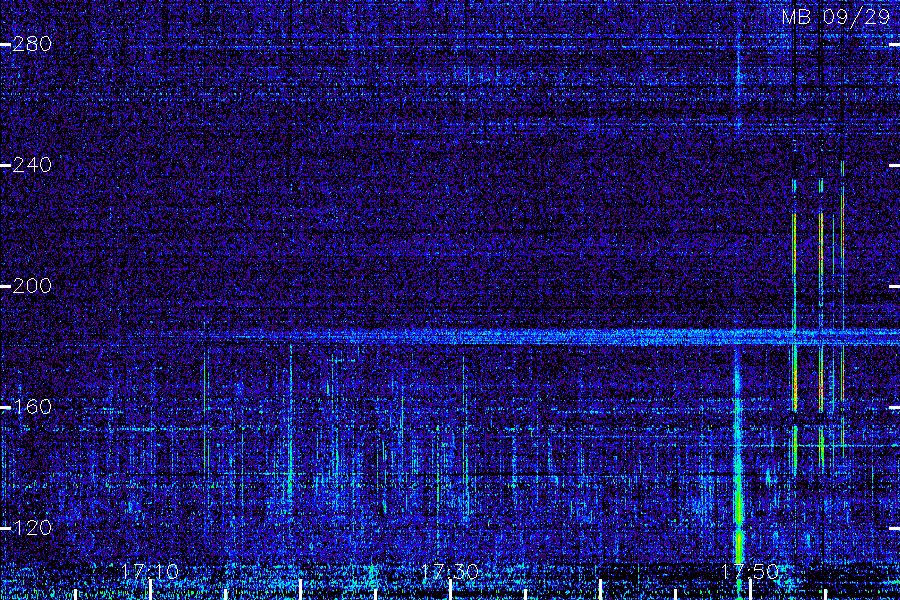Select the MB 09/29 date stamp
Image resolution: width=900 pixels, height=600 pixels.
pyautogui.click(x=836, y=17)
